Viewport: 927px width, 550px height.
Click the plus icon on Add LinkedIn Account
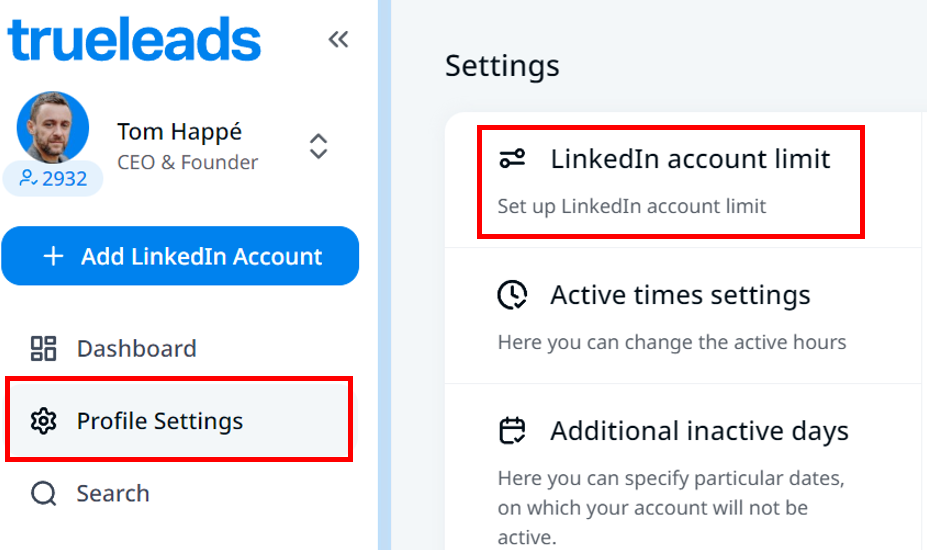pyautogui.click(x=54, y=256)
